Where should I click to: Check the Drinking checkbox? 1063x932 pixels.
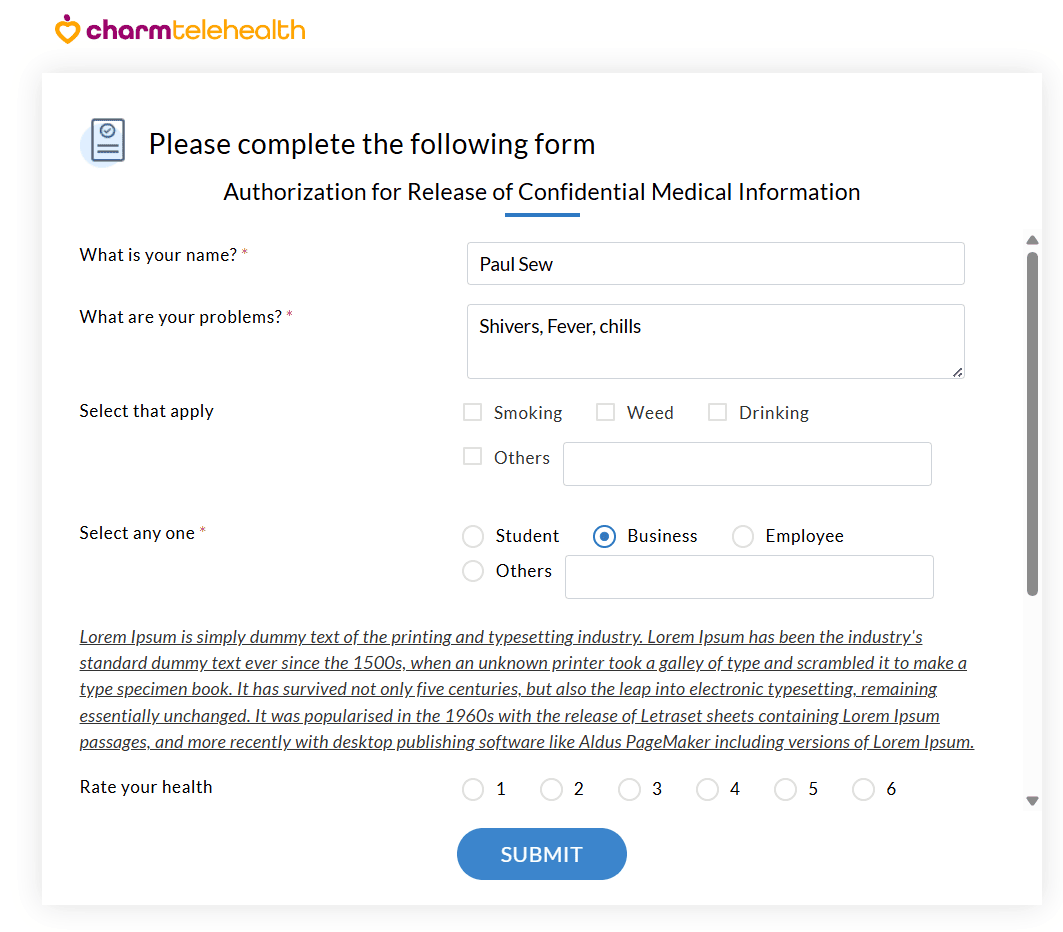coord(716,411)
